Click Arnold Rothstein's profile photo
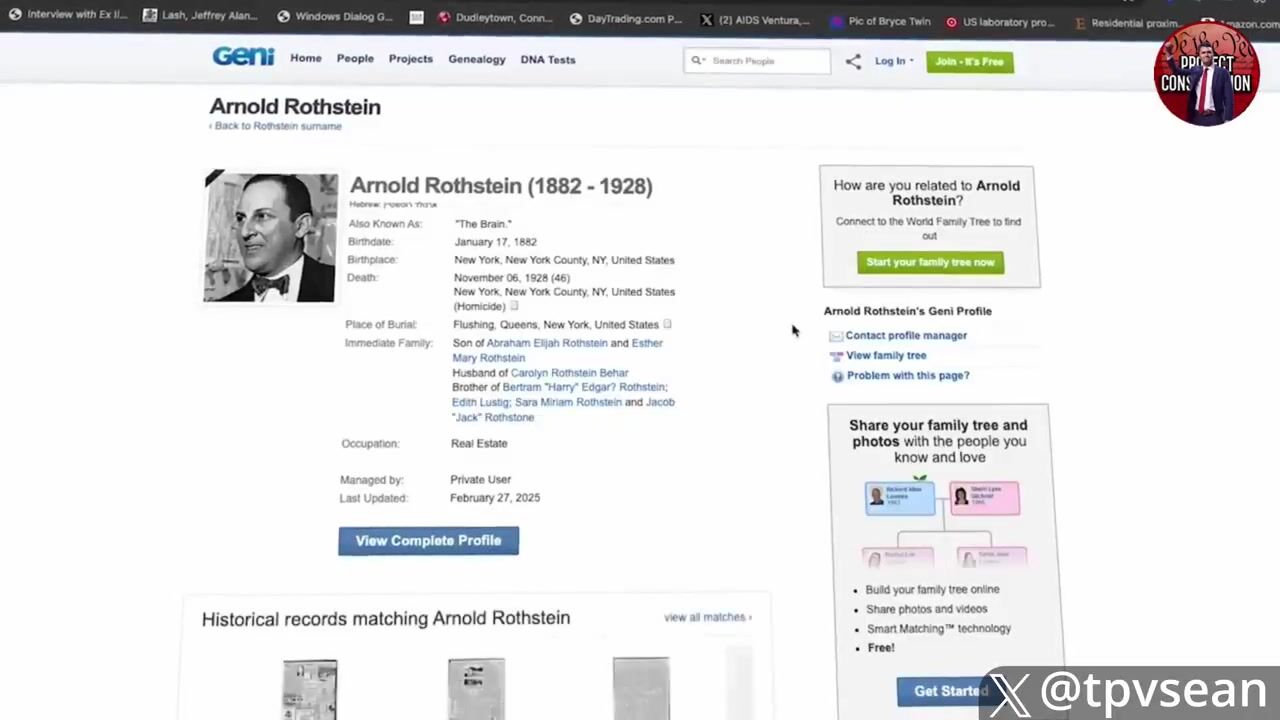This screenshot has height=720, width=1280. (x=270, y=237)
